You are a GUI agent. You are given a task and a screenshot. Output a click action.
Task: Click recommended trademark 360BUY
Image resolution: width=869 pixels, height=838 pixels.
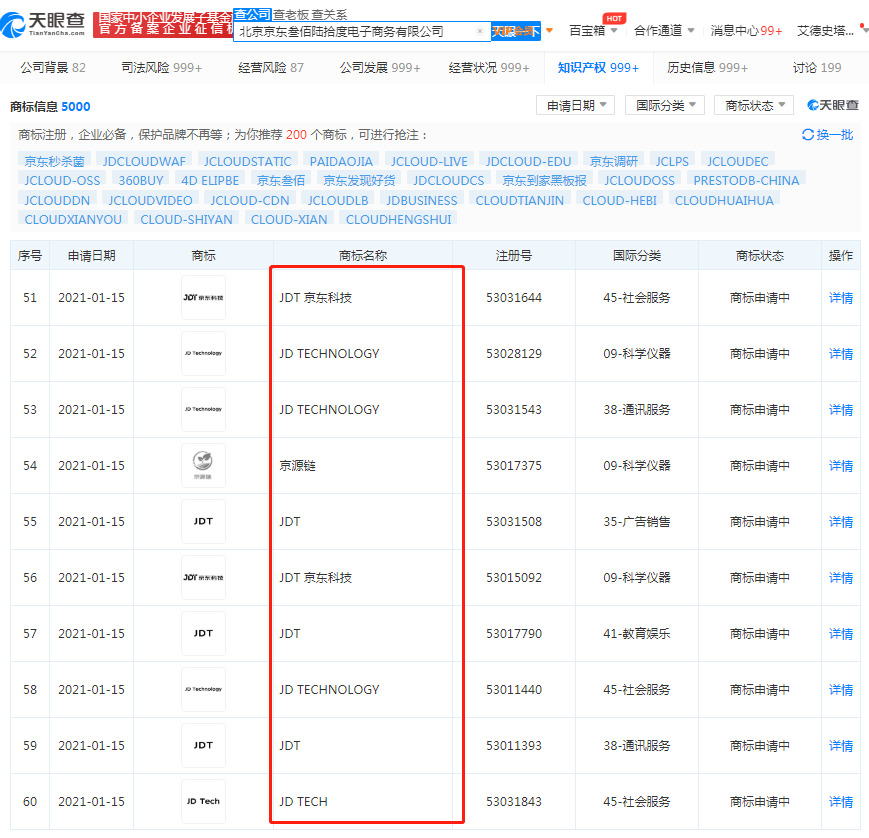point(141,181)
